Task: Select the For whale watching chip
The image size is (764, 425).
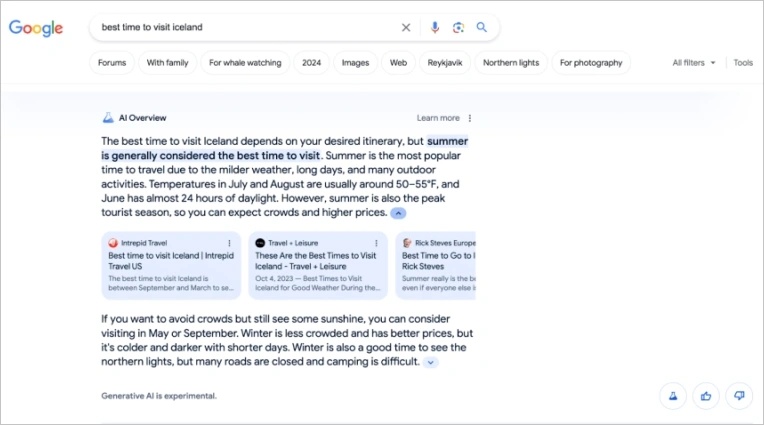Action: 245,62
